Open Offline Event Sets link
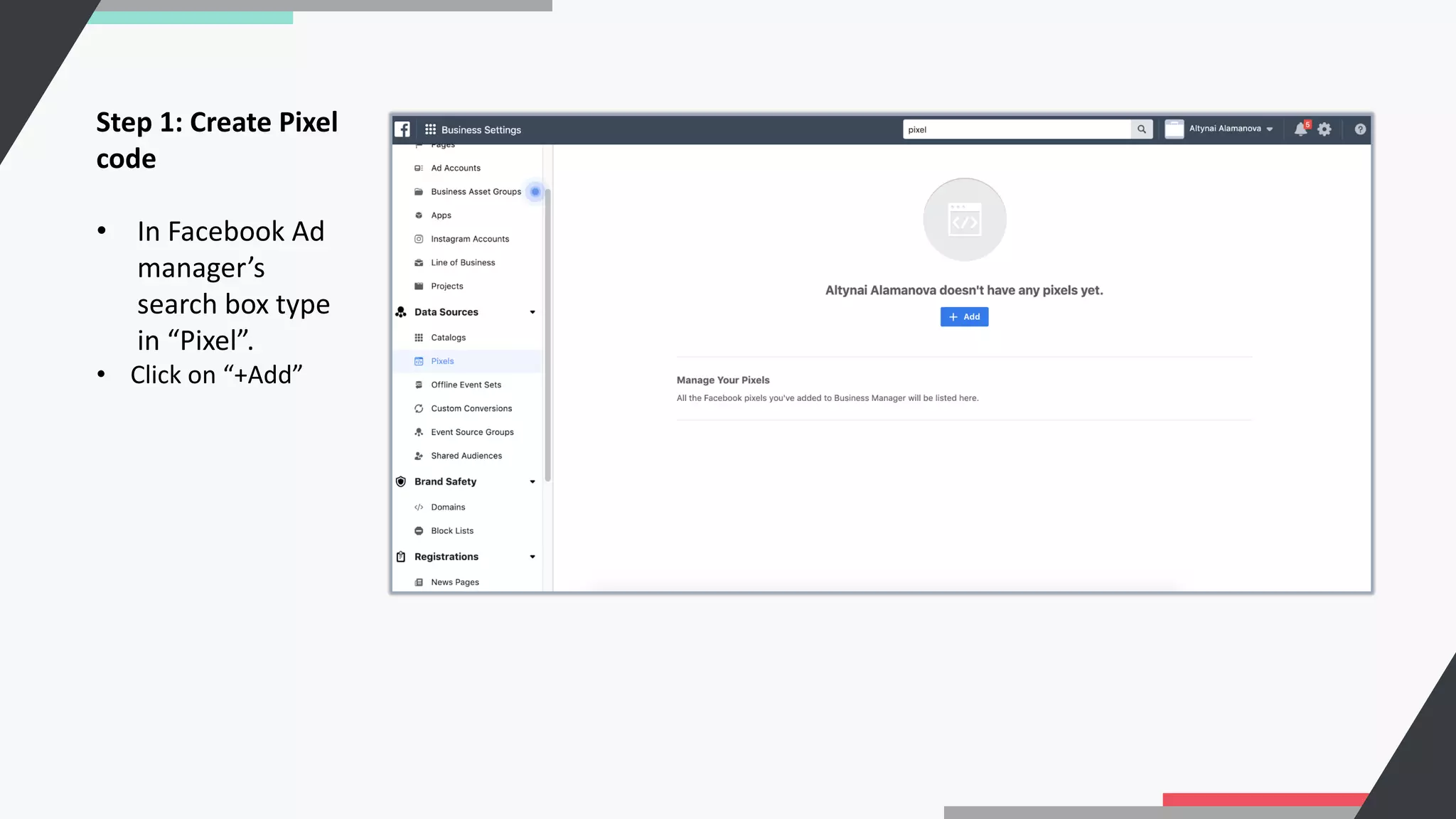This screenshot has width=1456, height=819. coord(466,385)
